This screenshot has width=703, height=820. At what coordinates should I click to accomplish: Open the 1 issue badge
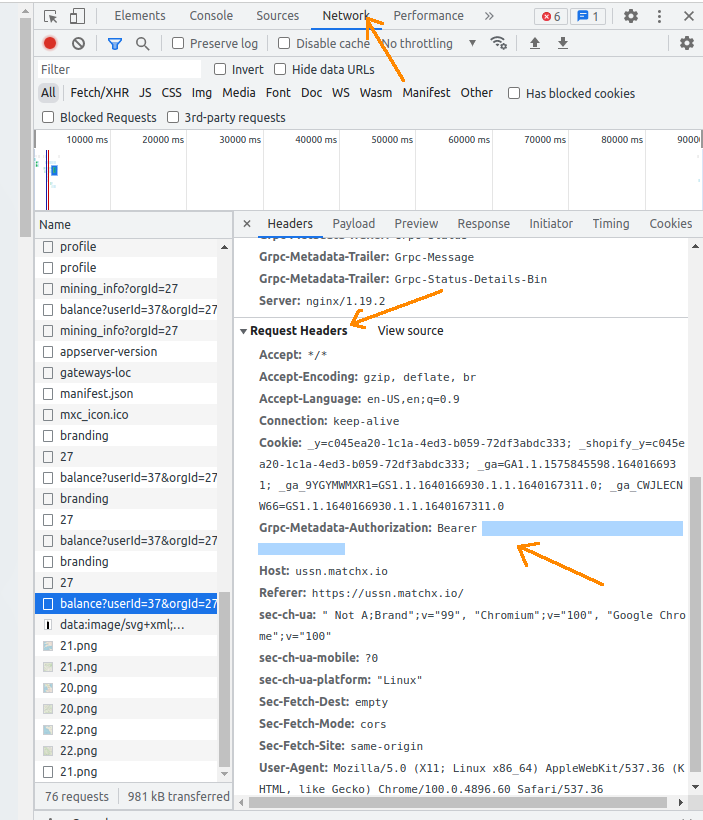[x=587, y=17]
